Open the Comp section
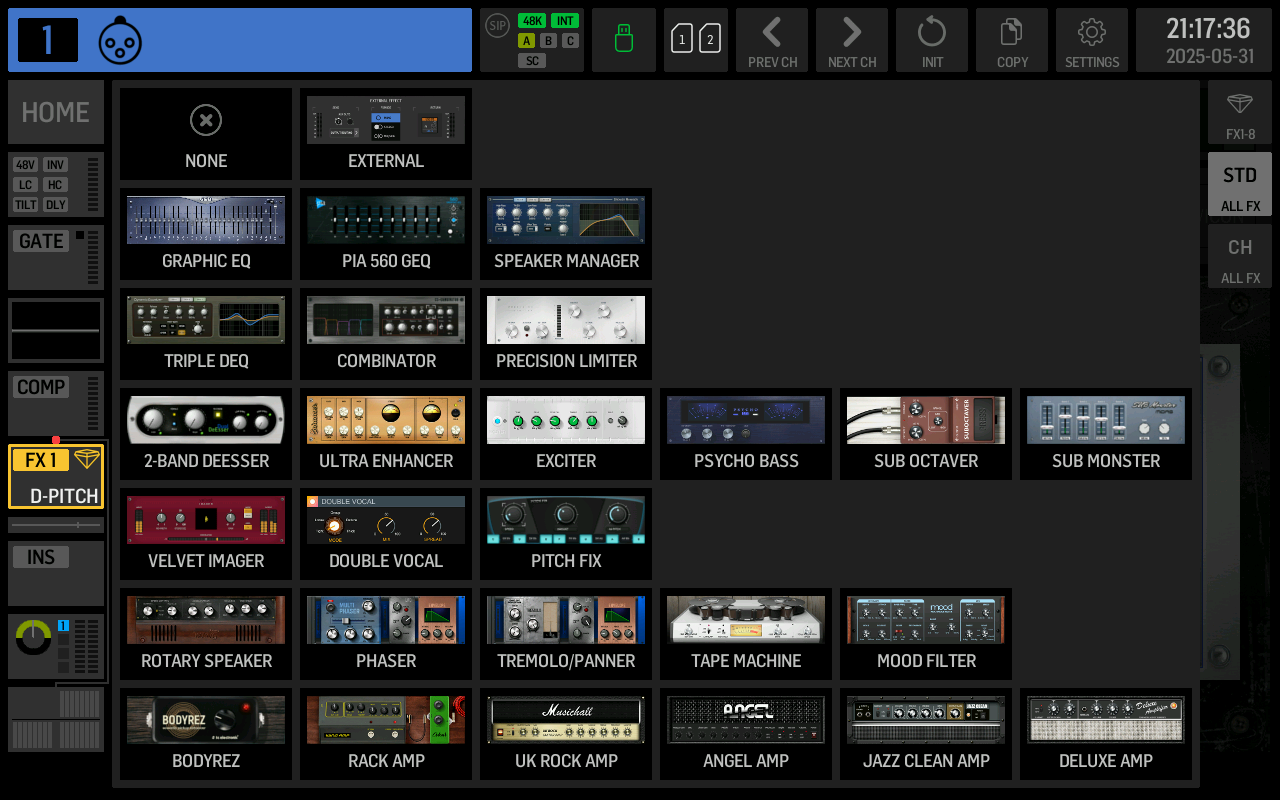Viewport: 1280px width, 800px height. click(42, 388)
